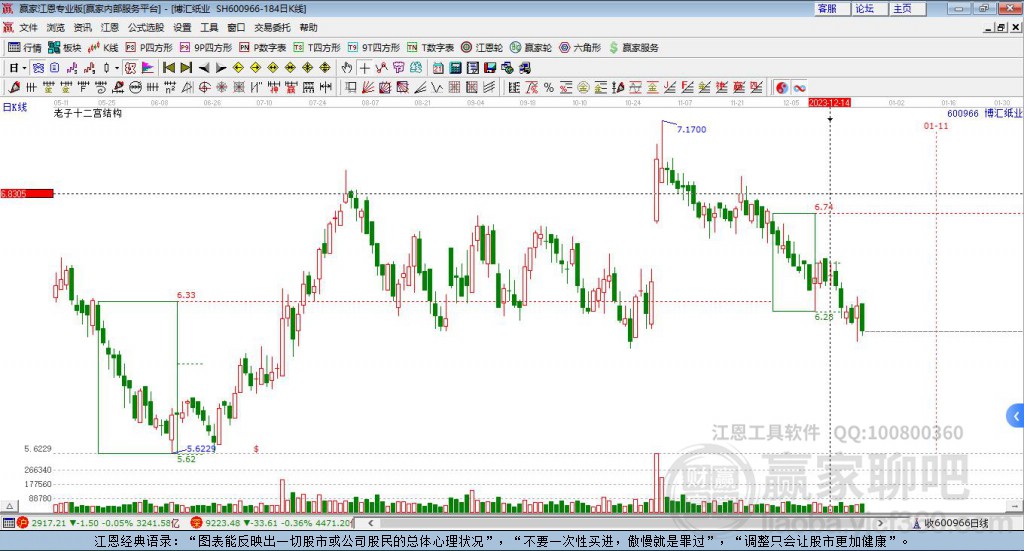Viewport: 1024px width, 551px height.
Task: Click the 收600966日线 status tab
Action: coord(951,523)
